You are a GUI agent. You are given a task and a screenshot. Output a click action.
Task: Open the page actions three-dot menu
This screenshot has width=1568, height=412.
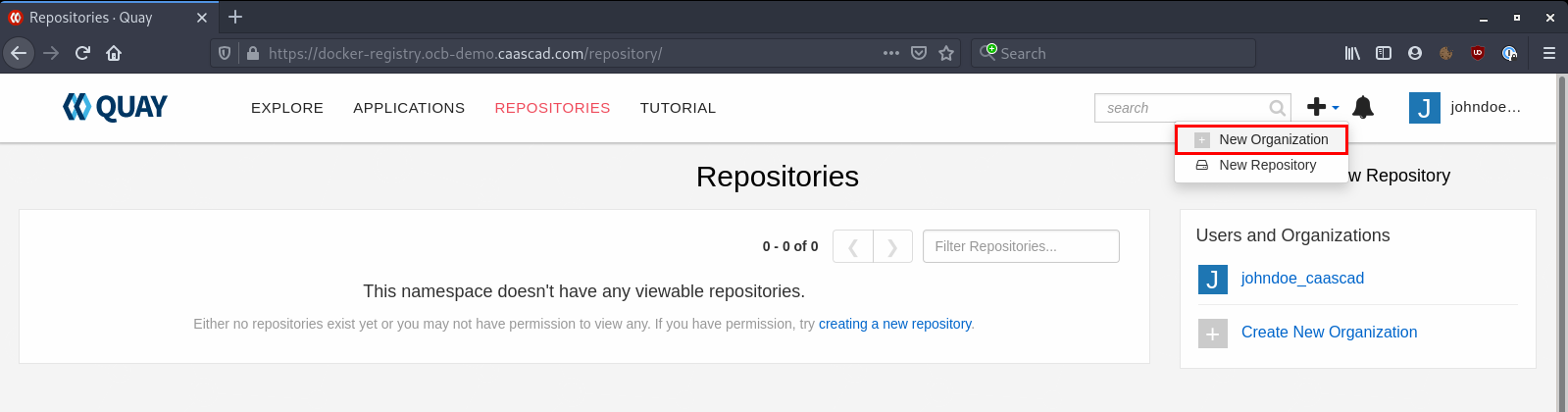click(x=891, y=53)
